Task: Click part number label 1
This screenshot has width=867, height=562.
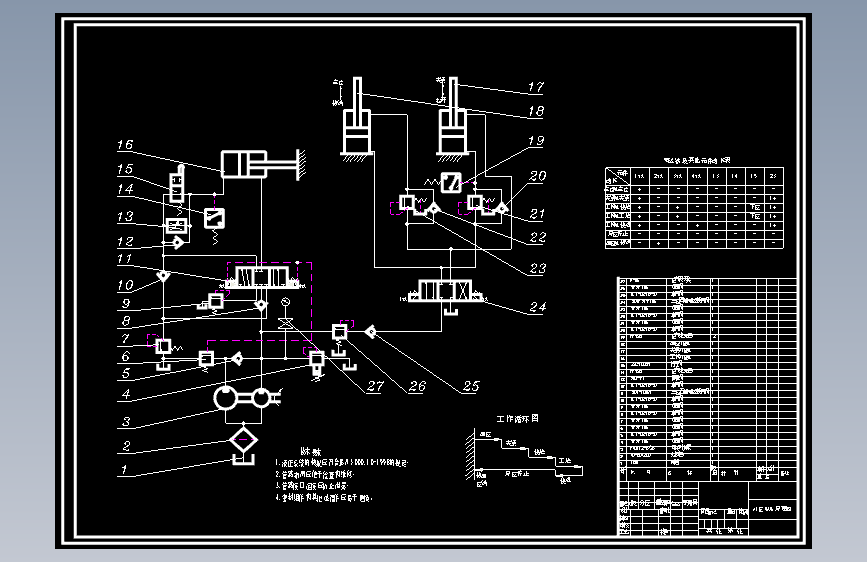Action: [x=124, y=470]
